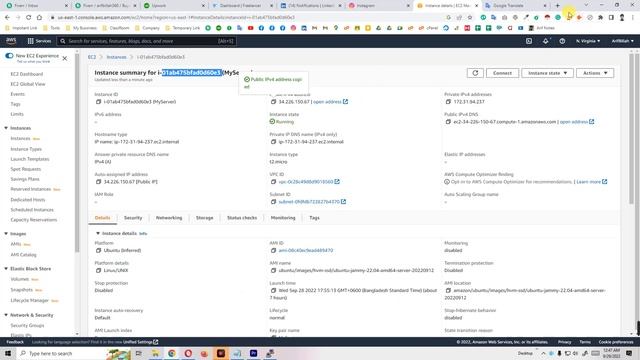Open the CloudShell icon in the top bar

pyautogui.click(x=529, y=41)
